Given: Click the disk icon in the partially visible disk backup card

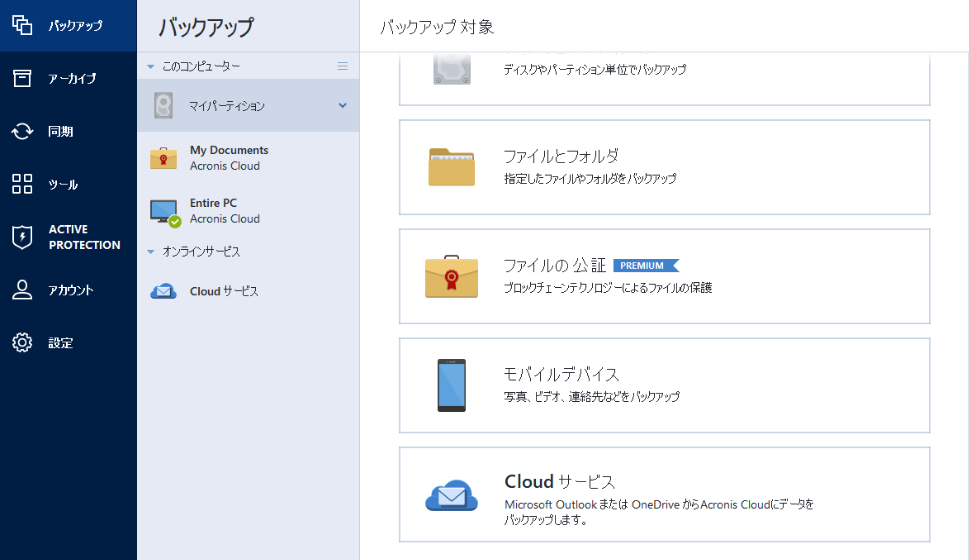Looking at the screenshot, I should click(452, 69).
